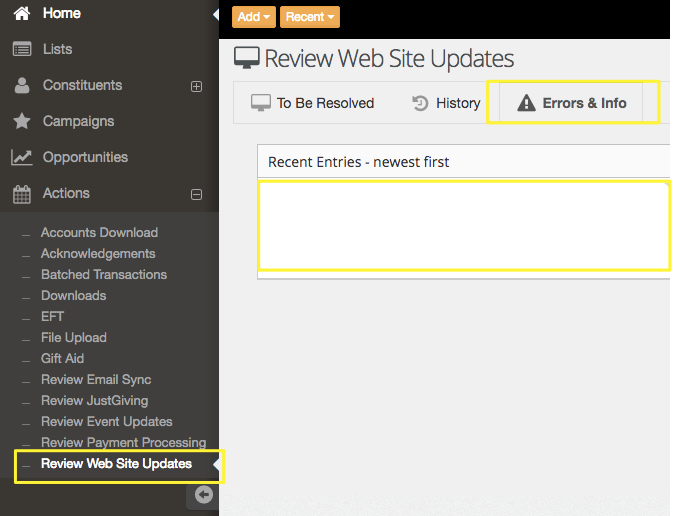Open Review Web Site Updates link
Viewport: 673px width, 516px height.
(x=116, y=464)
